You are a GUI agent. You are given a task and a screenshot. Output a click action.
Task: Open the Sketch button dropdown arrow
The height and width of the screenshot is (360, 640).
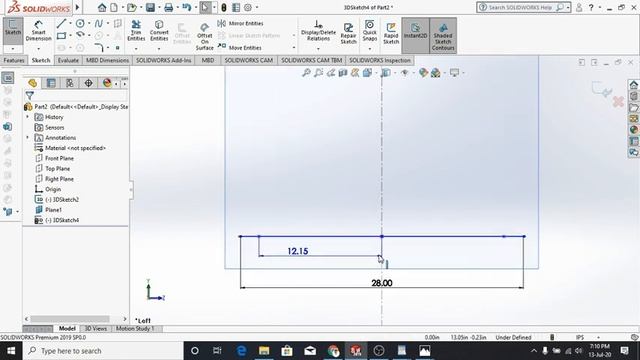point(13,49)
